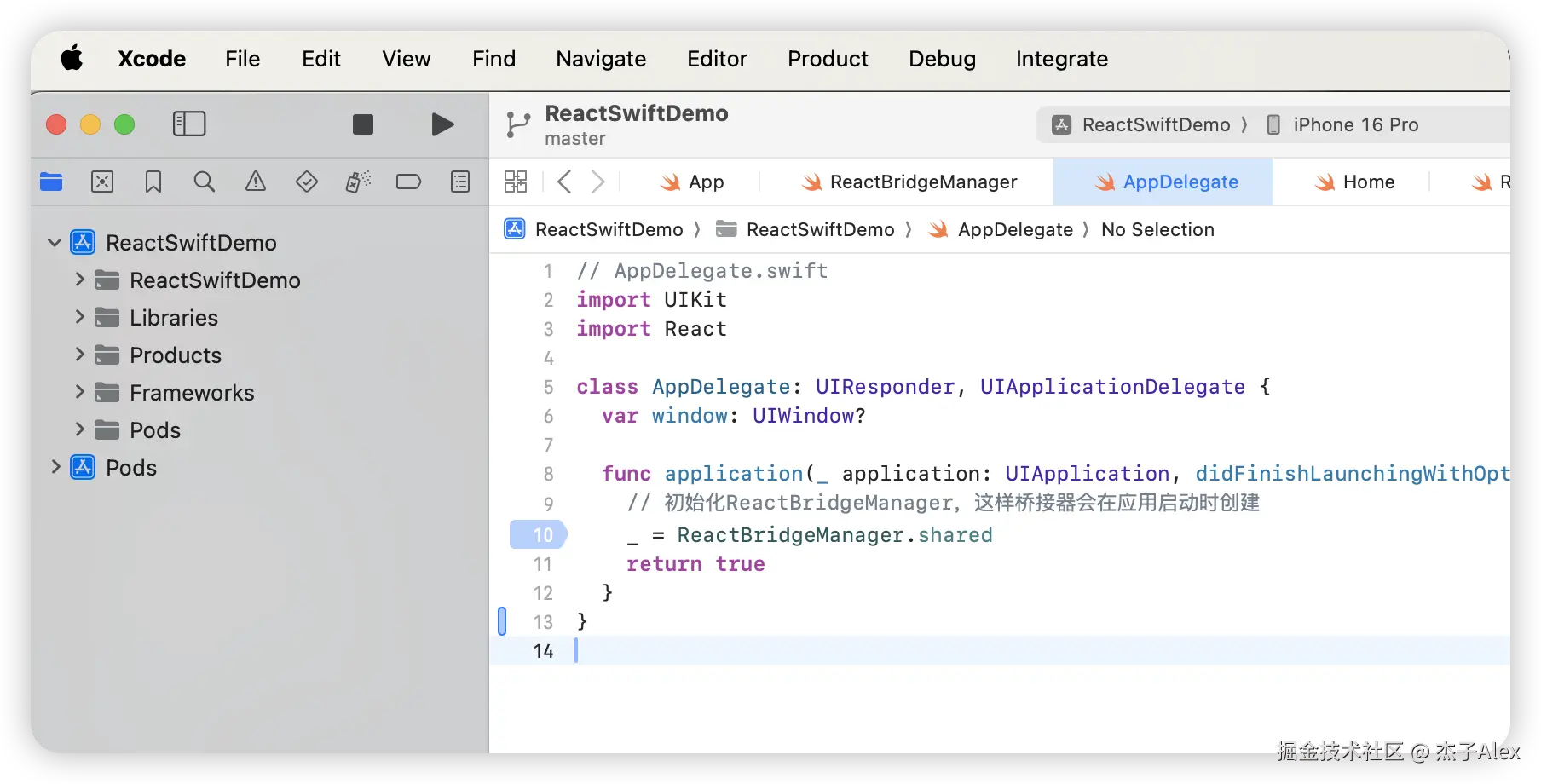Show the Source Control navigator
Viewport: 1541px width, 784px height.
[x=102, y=182]
